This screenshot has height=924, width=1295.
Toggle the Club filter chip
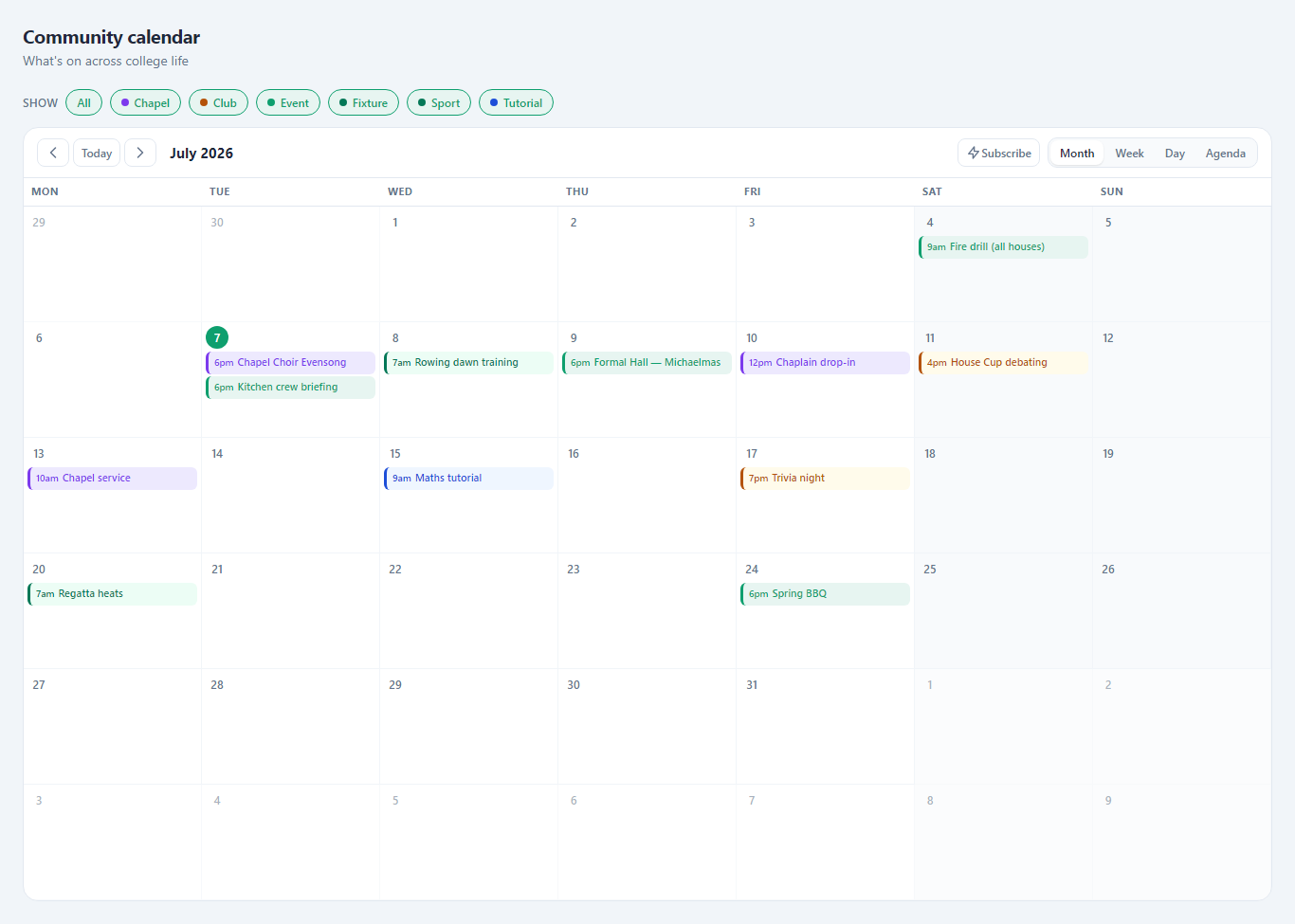(218, 102)
